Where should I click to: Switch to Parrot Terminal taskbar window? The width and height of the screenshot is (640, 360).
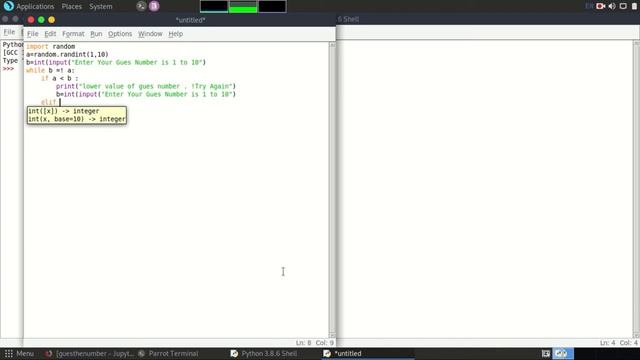tap(169, 353)
